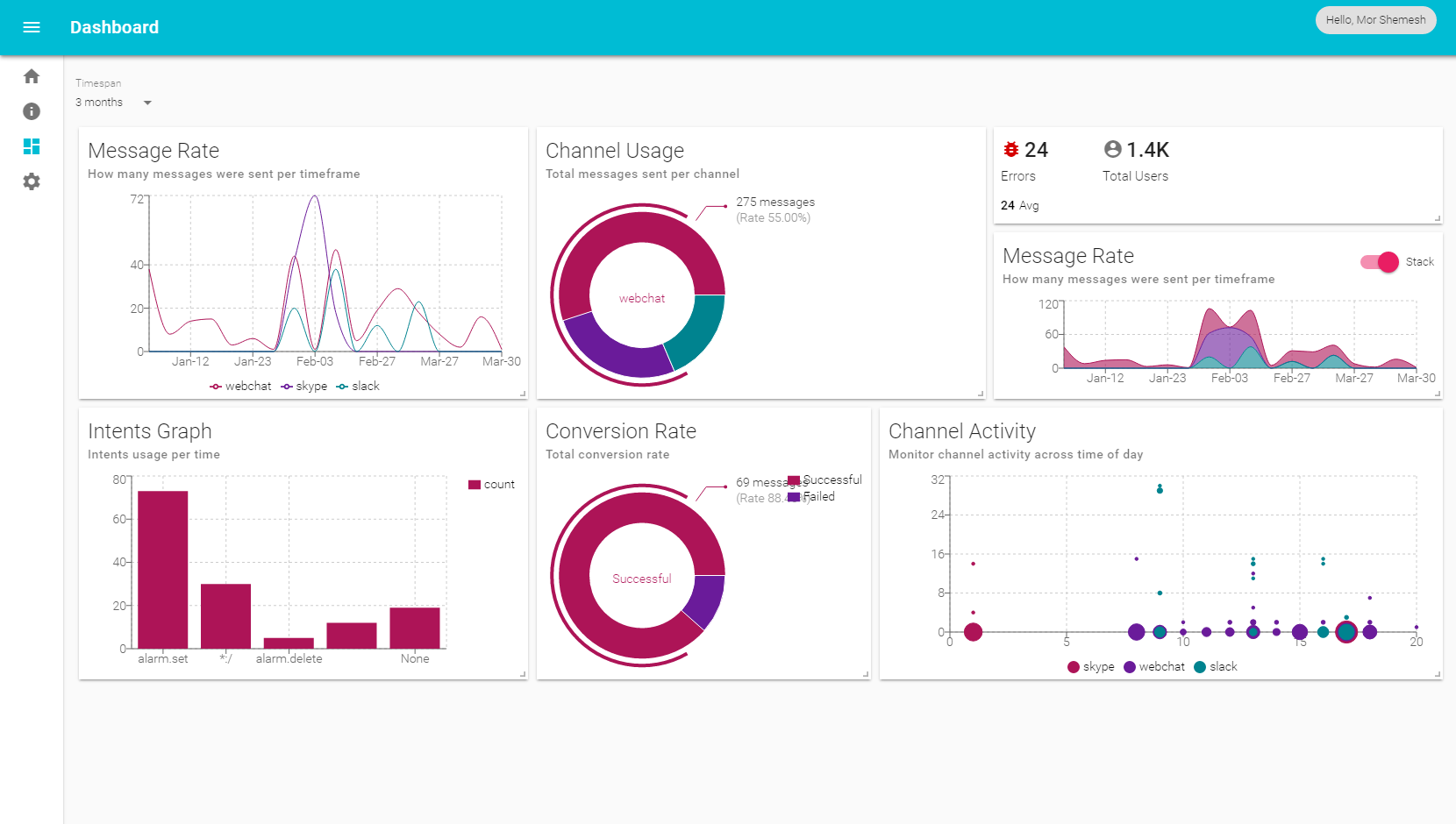
Task: Click webchat center label in Channel Usage donut
Action: pyautogui.click(x=642, y=299)
